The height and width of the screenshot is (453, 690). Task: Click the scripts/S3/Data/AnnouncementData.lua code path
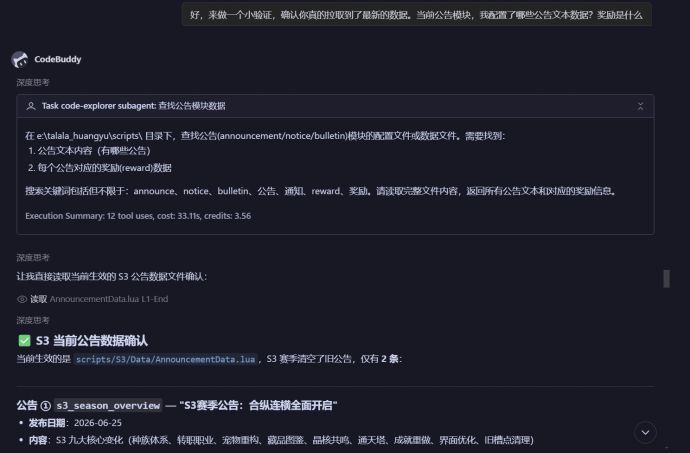[x=165, y=359]
